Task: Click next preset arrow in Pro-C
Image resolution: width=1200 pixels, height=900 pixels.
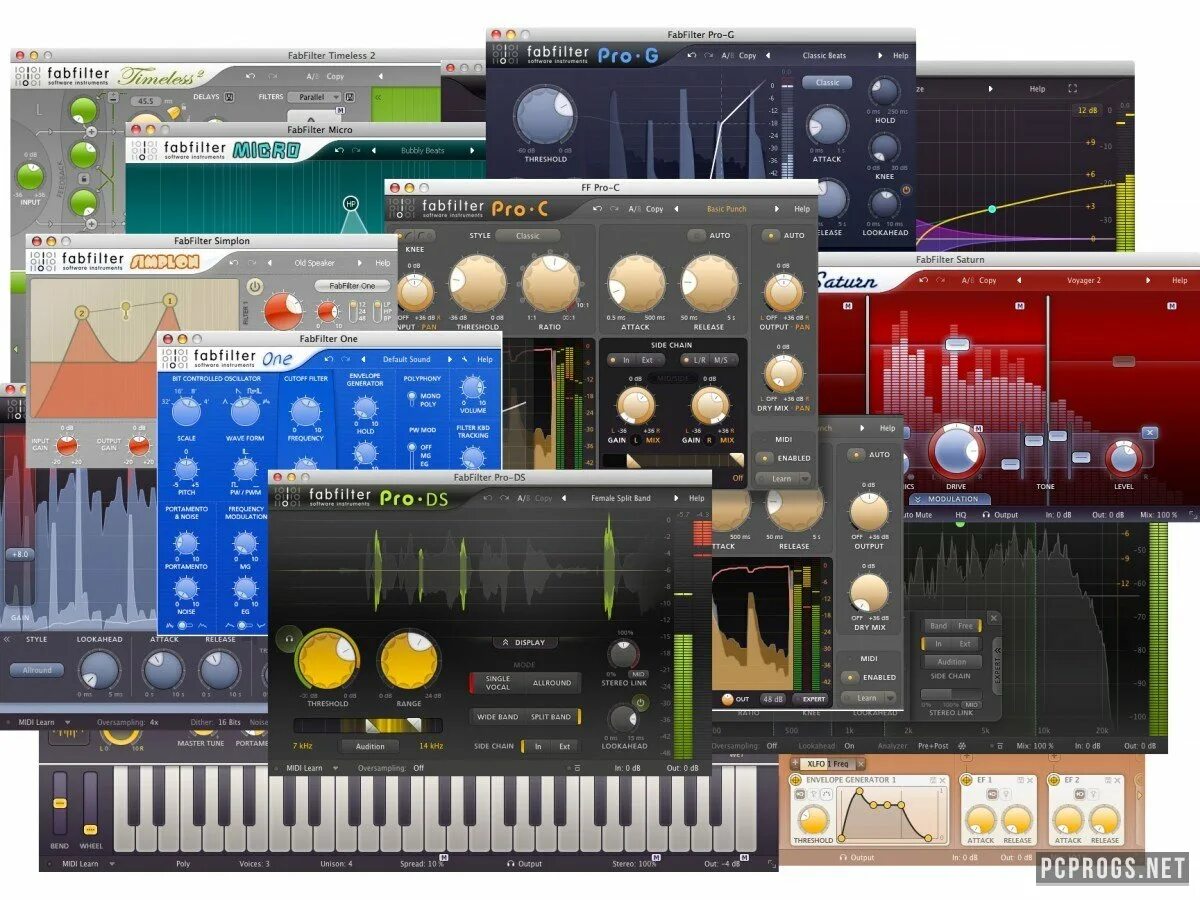Action: (777, 209)
